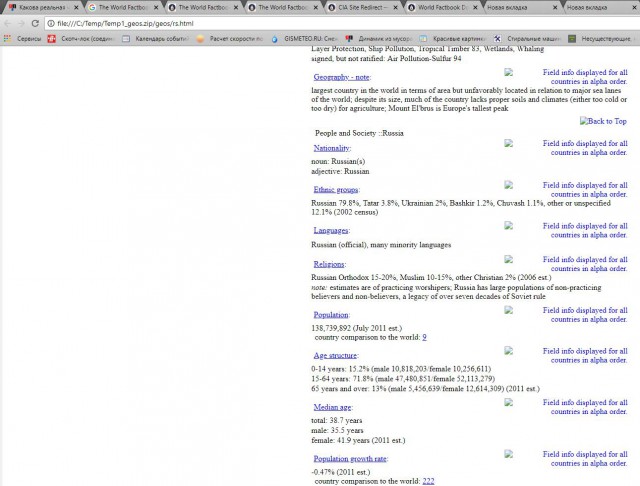Open the Скотч-лок bookmark

[80, 38]
